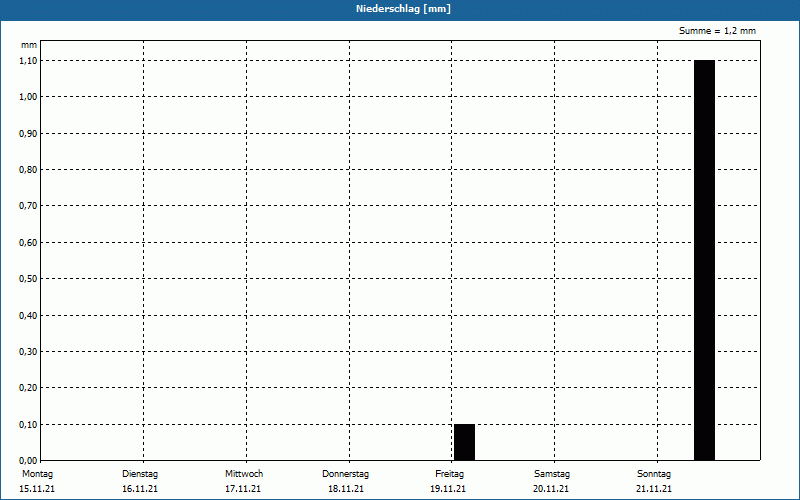Click the 1,00 y-axis value
800x500 pixels.
coord(28,97)
